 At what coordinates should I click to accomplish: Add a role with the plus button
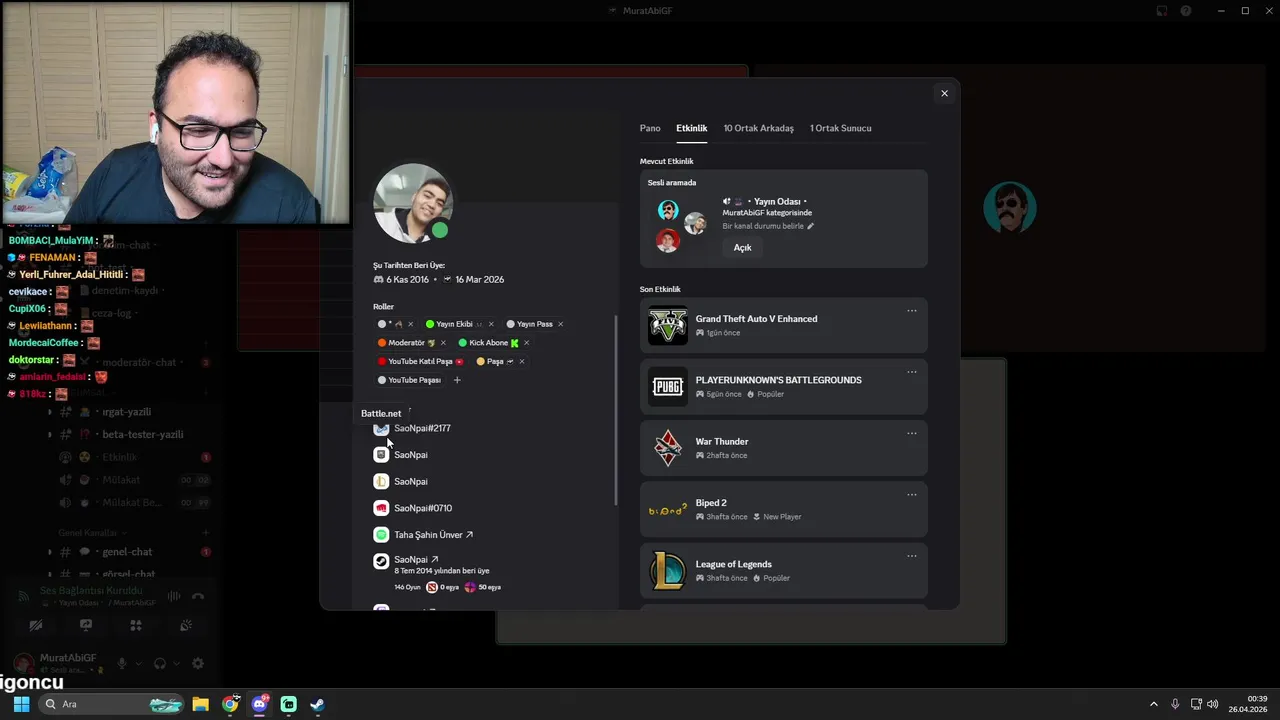457,380
